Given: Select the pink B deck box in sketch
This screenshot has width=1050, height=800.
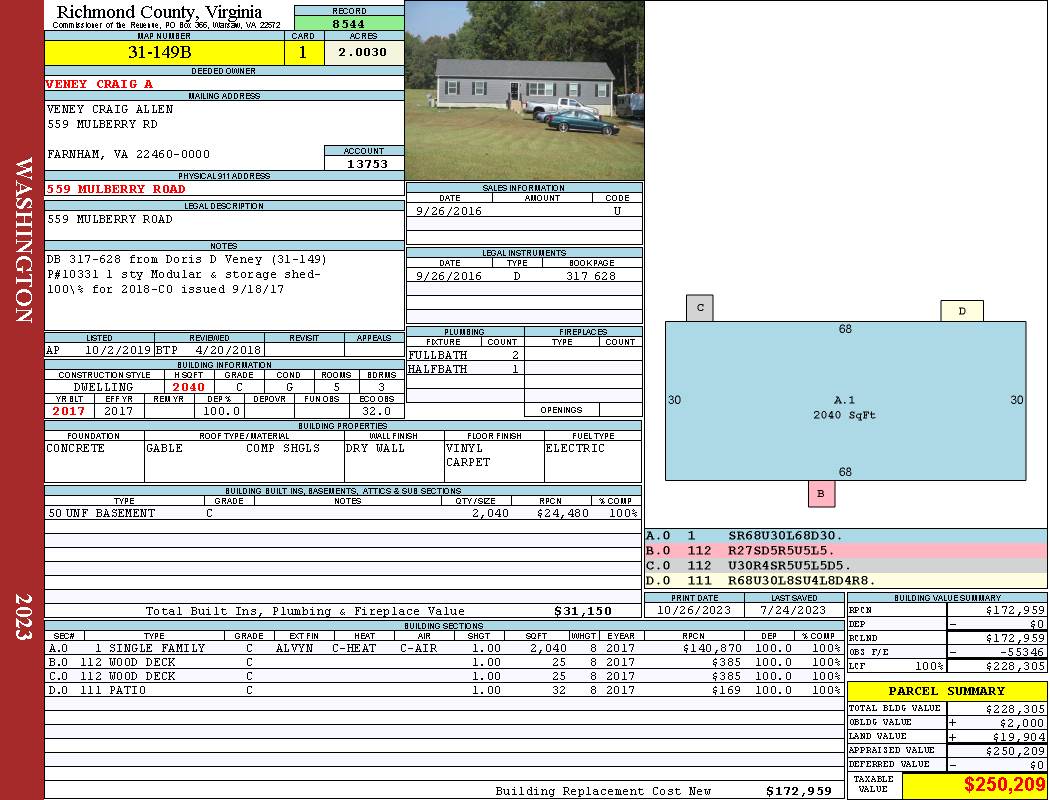Looking at the screenshot, I should pos(820,494).
